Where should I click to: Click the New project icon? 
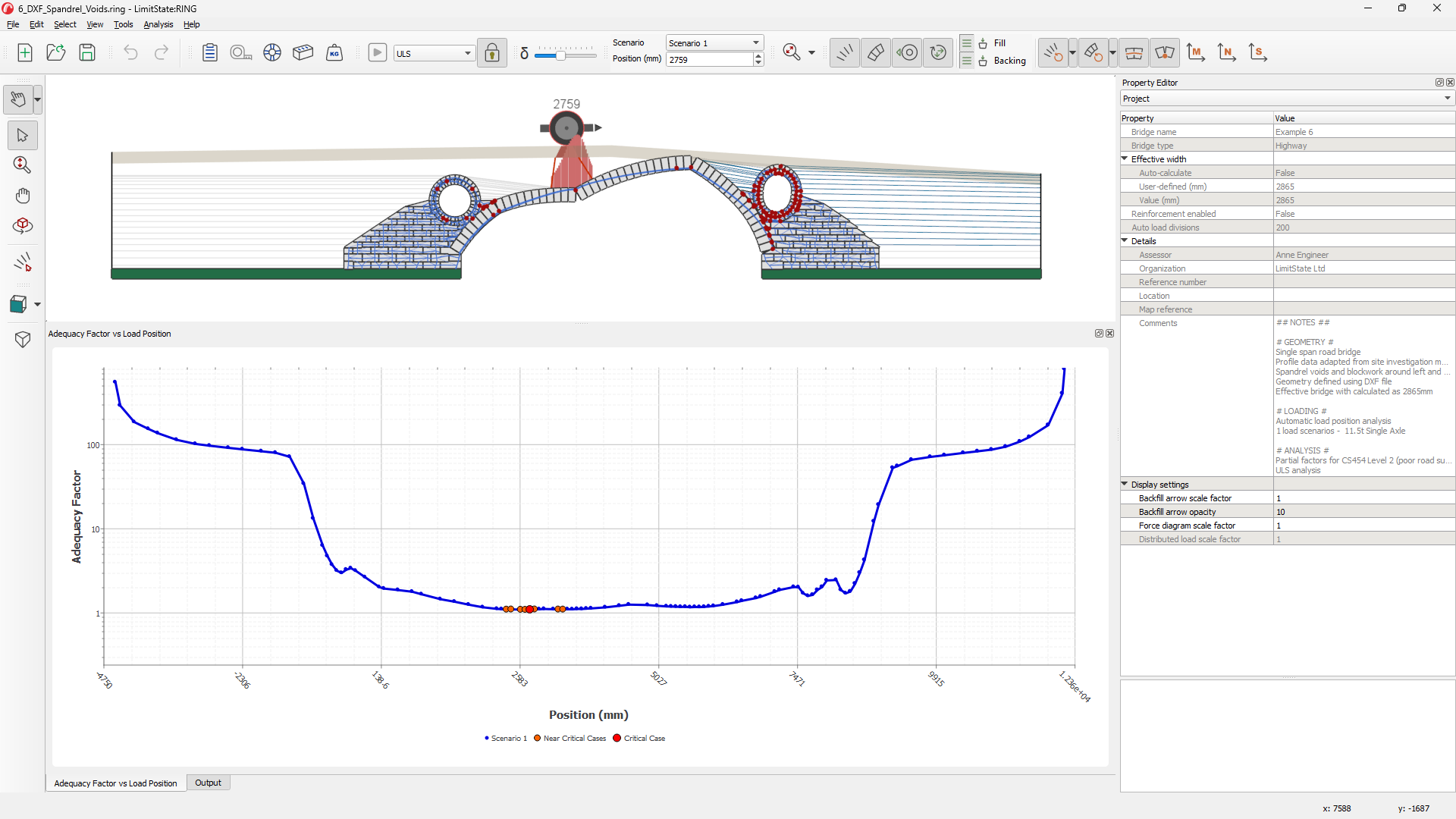[25, 52]
